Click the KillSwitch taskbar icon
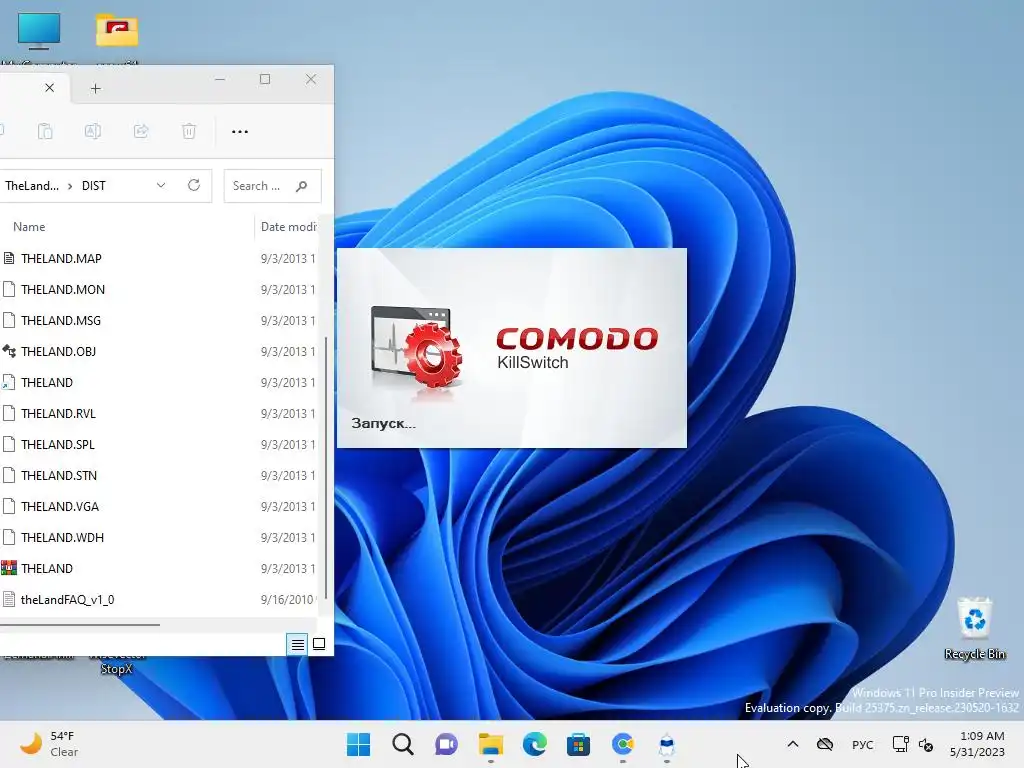This screenshot has width=1024, height=768. (667, 744)
